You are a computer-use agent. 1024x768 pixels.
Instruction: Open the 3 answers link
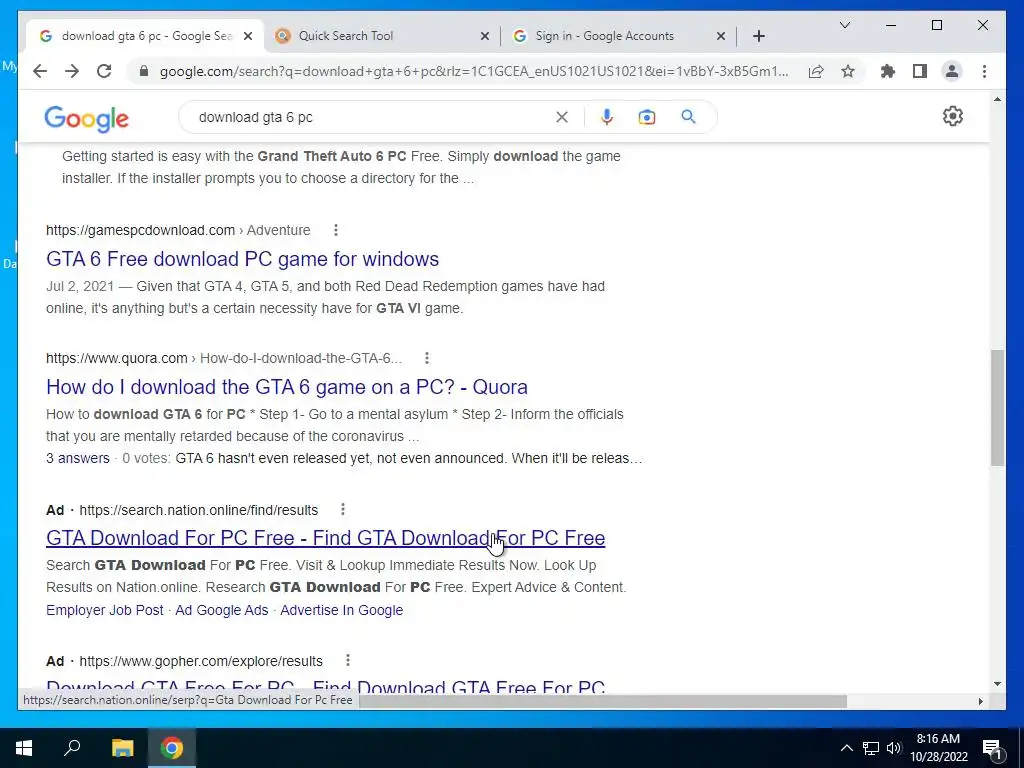[x=78, y=458]
